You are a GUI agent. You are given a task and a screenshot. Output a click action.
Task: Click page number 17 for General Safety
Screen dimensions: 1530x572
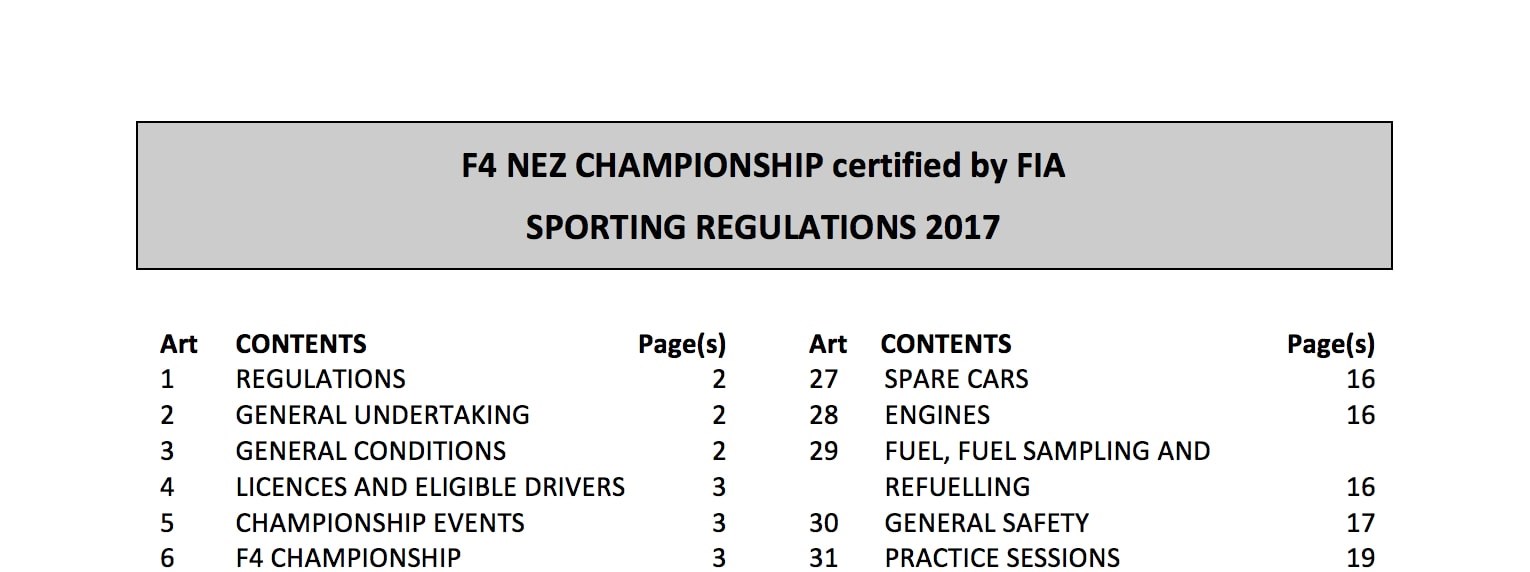(x=1361, y=524)
